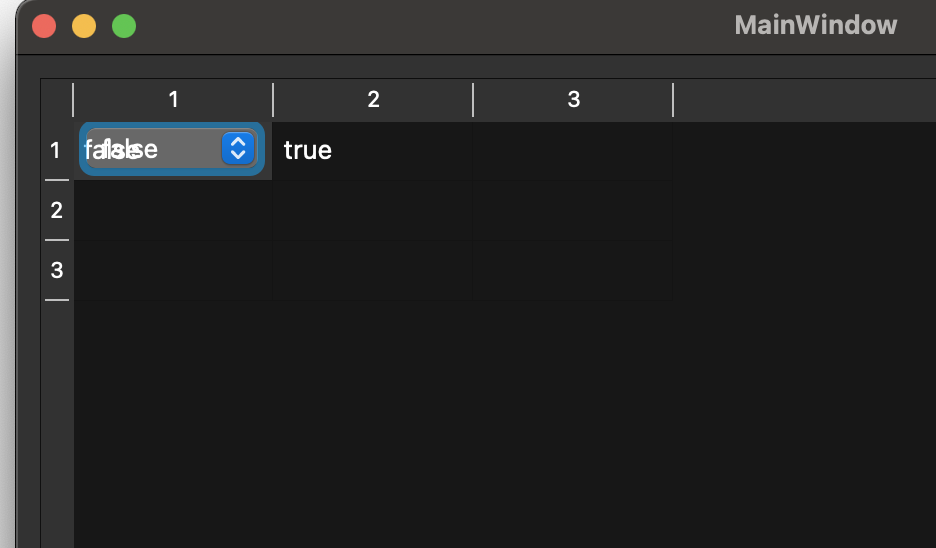Minimize MainWindow with the yellow button
Image resolution: width=936 pixels, height=548 pixels.
[x=84, y=26]
